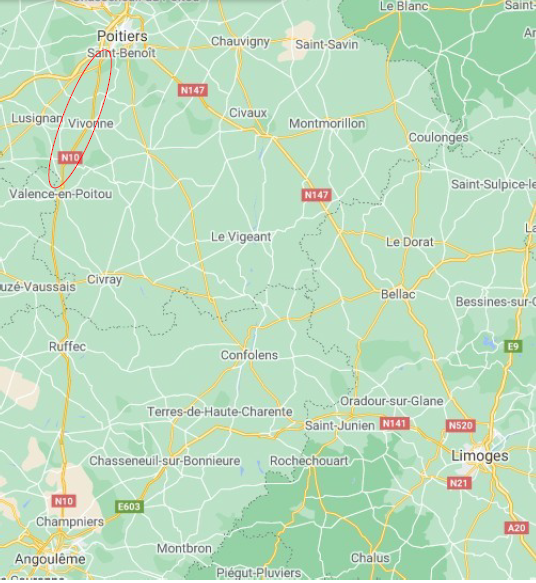Screen dimensions: 536x583
Task: Select the Montmorillon town label
Action: [327, 123]
